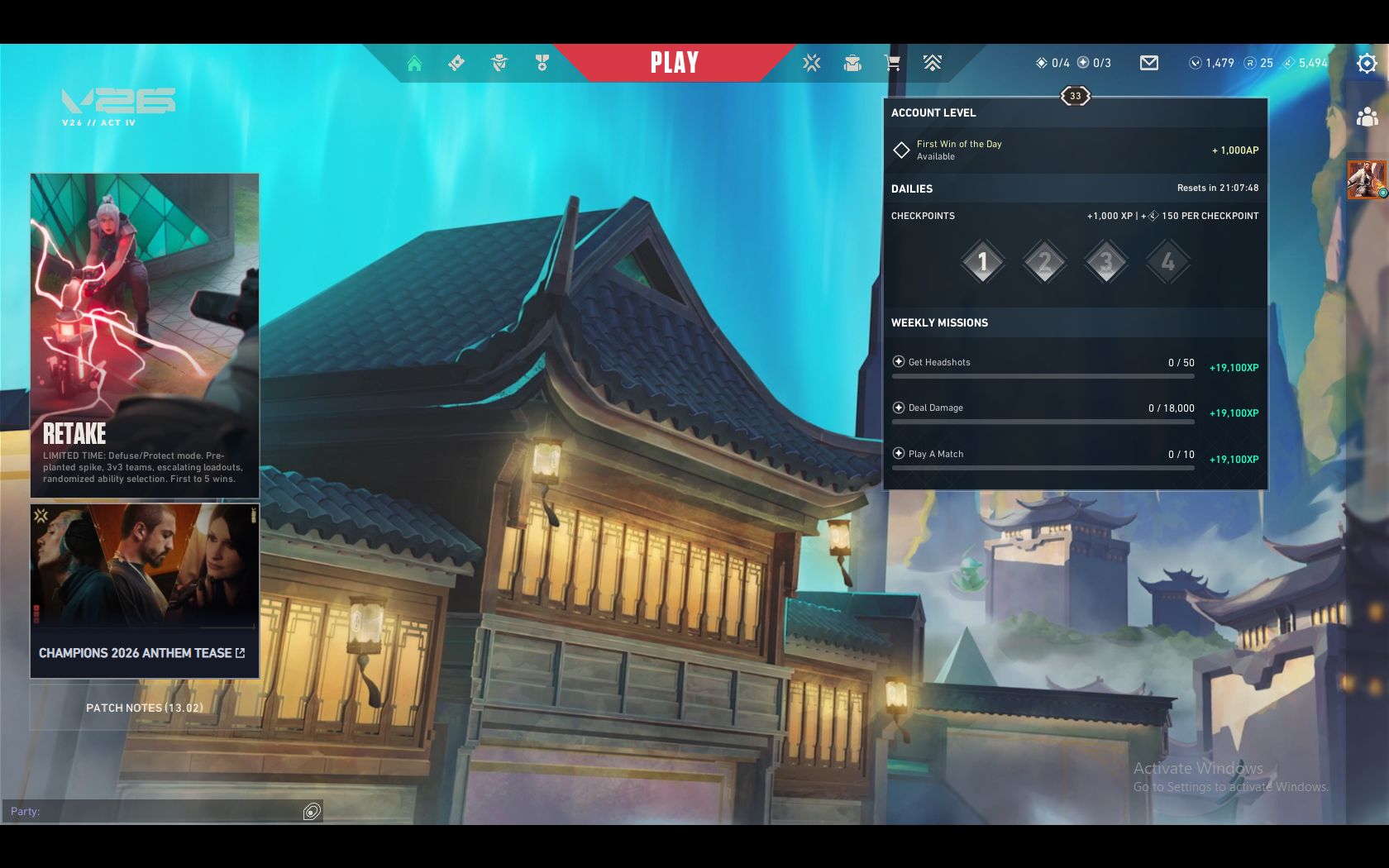1389x868 pixels.
Task: Open the social friends panel icon
Action: pos(1368,117)
